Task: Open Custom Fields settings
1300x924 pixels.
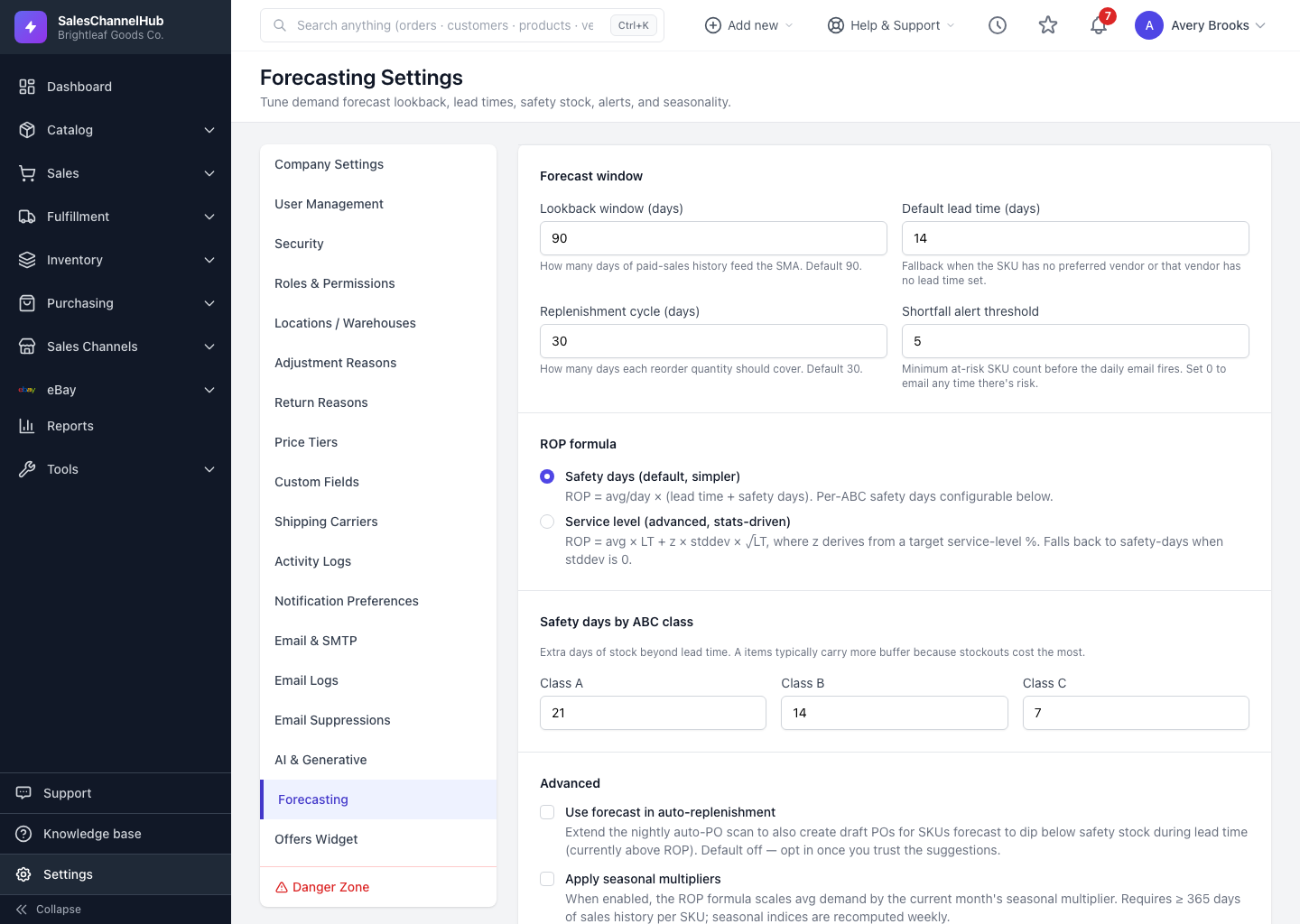Action: point(378,482)
